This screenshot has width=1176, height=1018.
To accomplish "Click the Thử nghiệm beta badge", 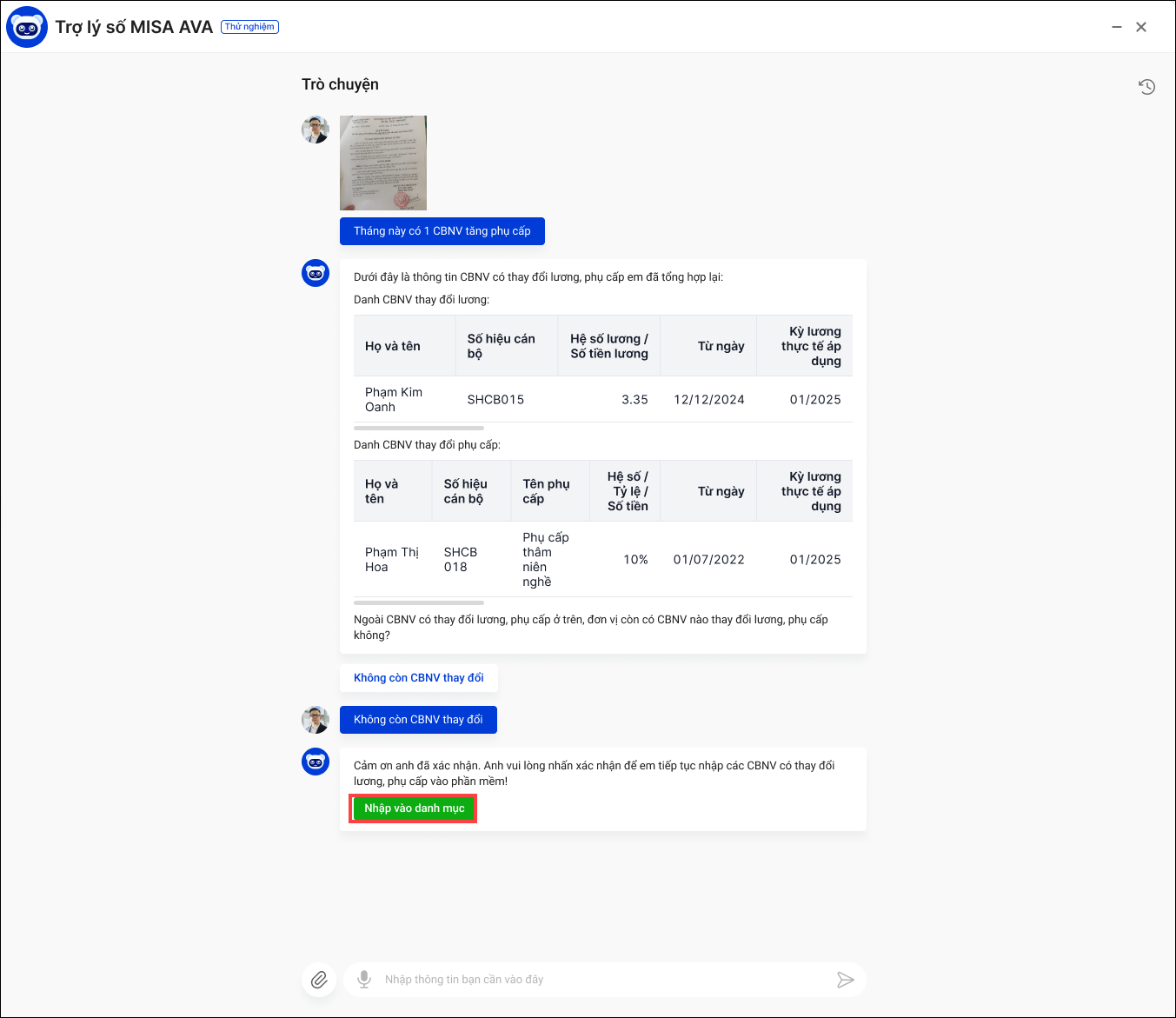I will coord(249,27).
